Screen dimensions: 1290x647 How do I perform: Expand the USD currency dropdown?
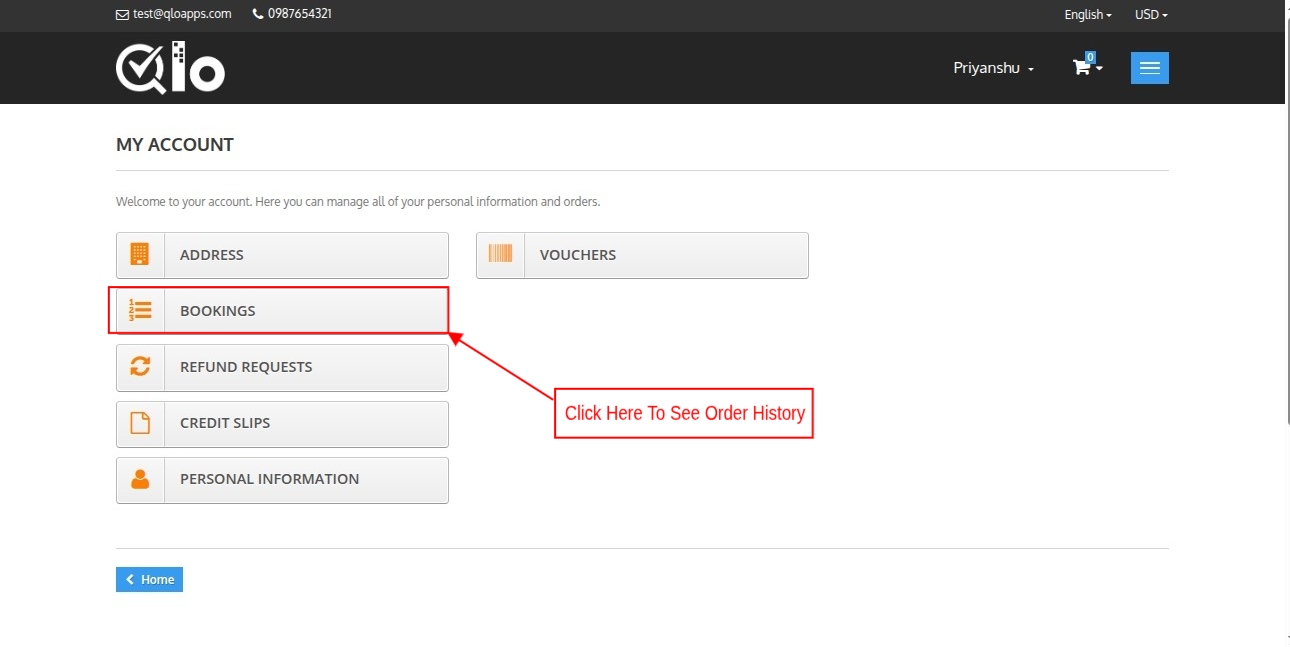(1150, 15)
